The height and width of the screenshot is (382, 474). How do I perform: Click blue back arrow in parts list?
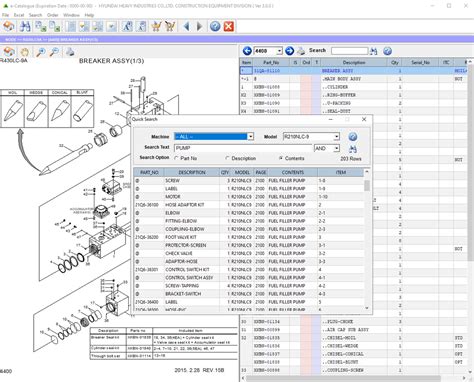pos(247,51)
